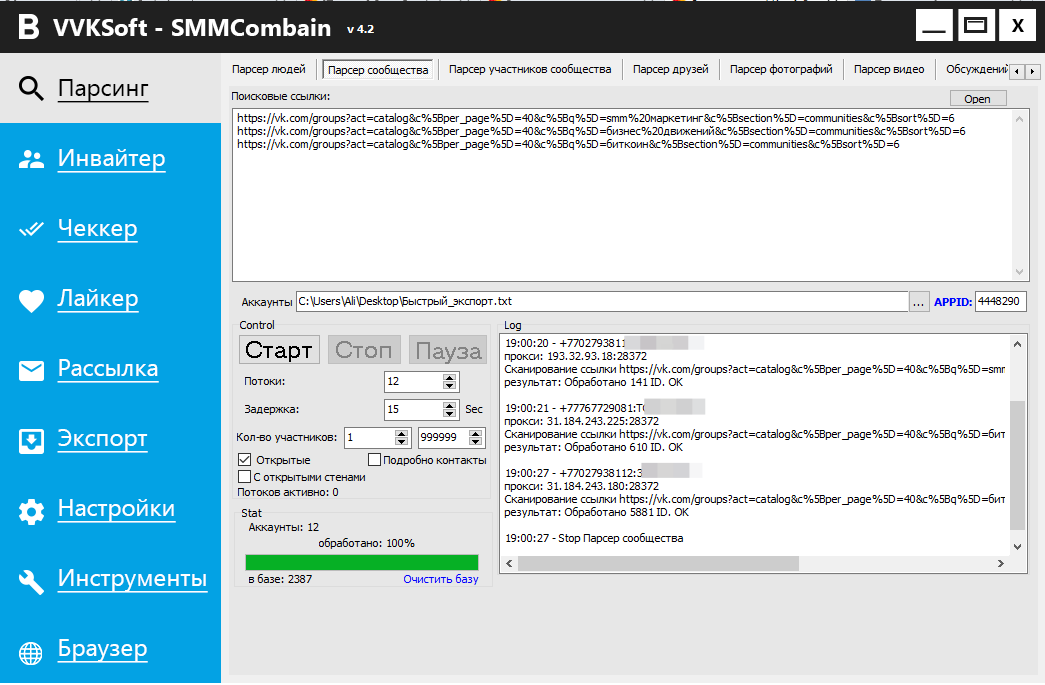The height and width of the screenshot is (685, 1045).
Task: Click the Задержка value field
Action: pyautogui.click(x=413, y=409)
